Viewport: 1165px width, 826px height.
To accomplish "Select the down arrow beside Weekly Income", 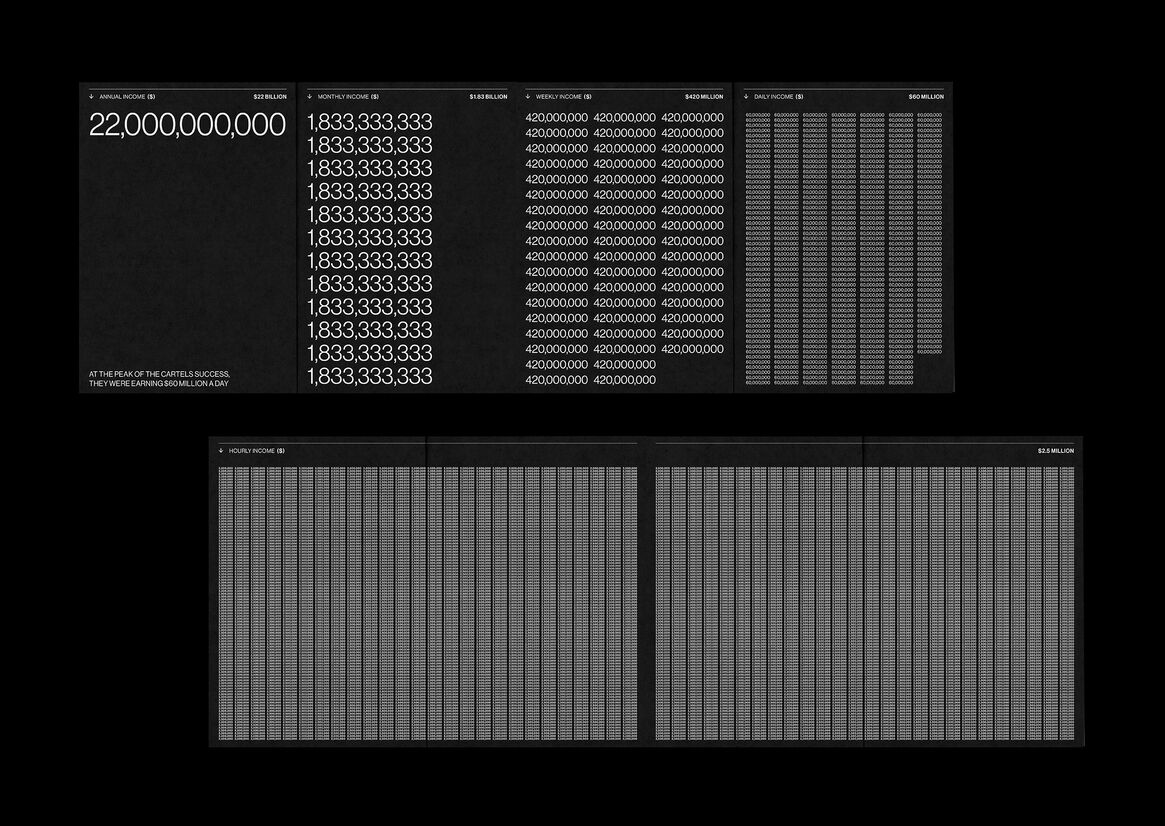I will tap(528, 97).
